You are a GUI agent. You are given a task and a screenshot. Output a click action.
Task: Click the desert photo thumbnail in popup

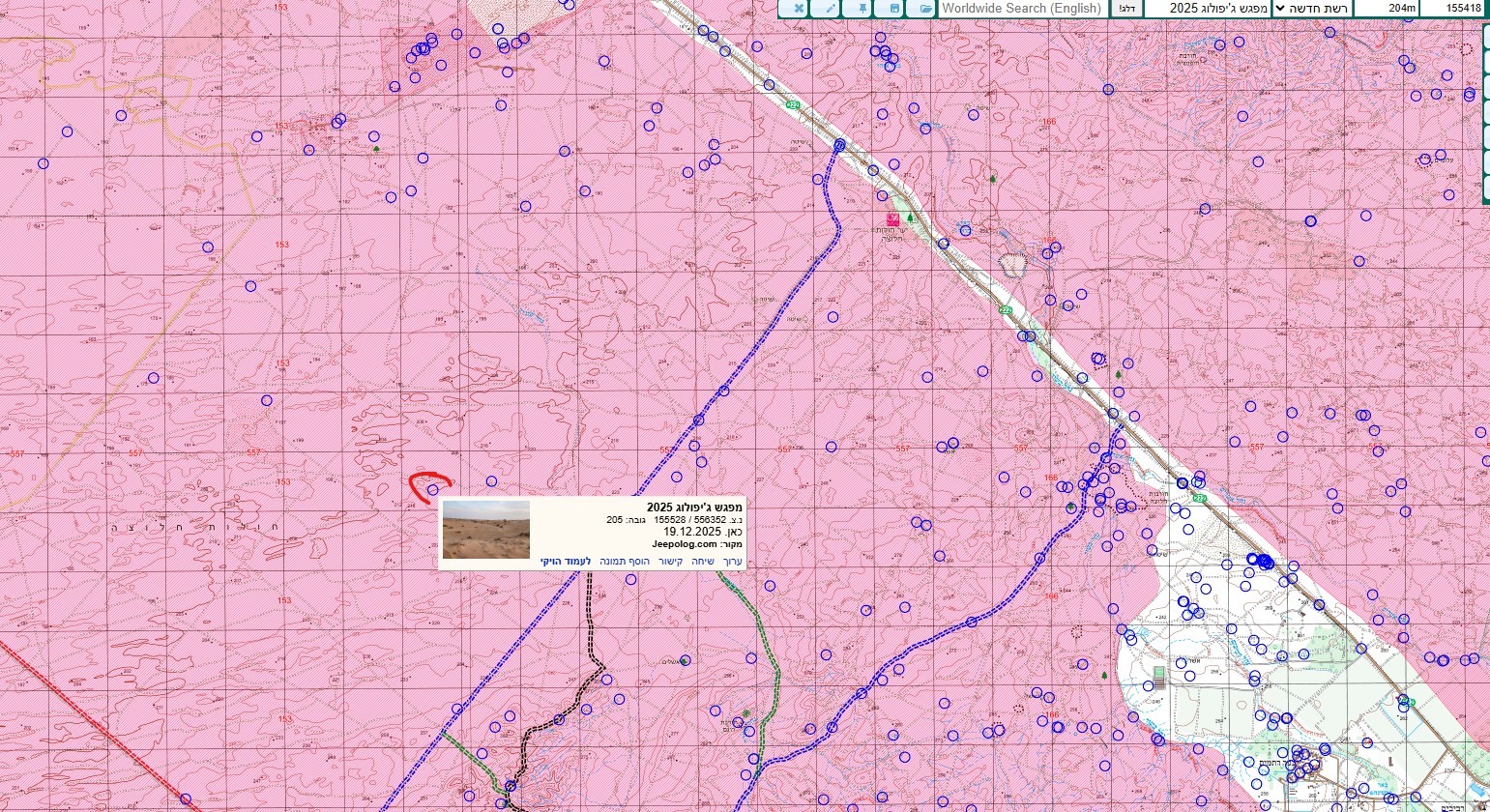point(485,530)
